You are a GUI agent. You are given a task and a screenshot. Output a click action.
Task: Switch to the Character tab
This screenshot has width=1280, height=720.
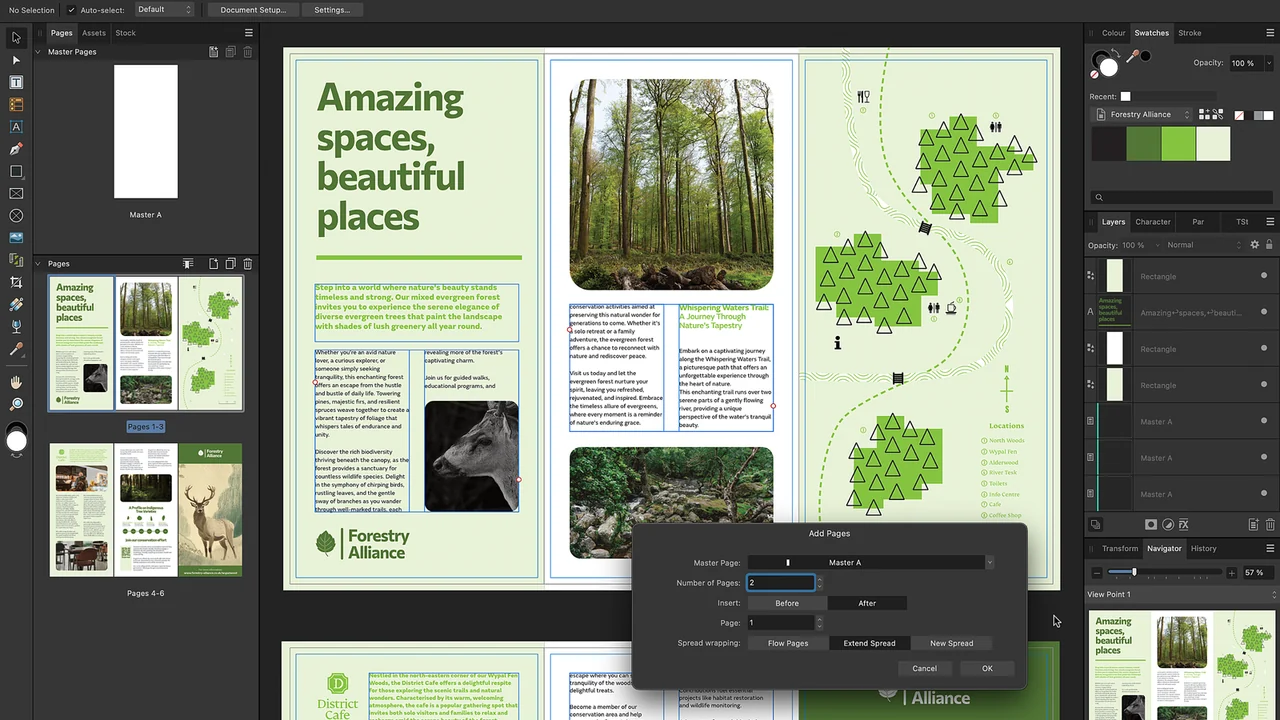click(x=1153, y=222)
